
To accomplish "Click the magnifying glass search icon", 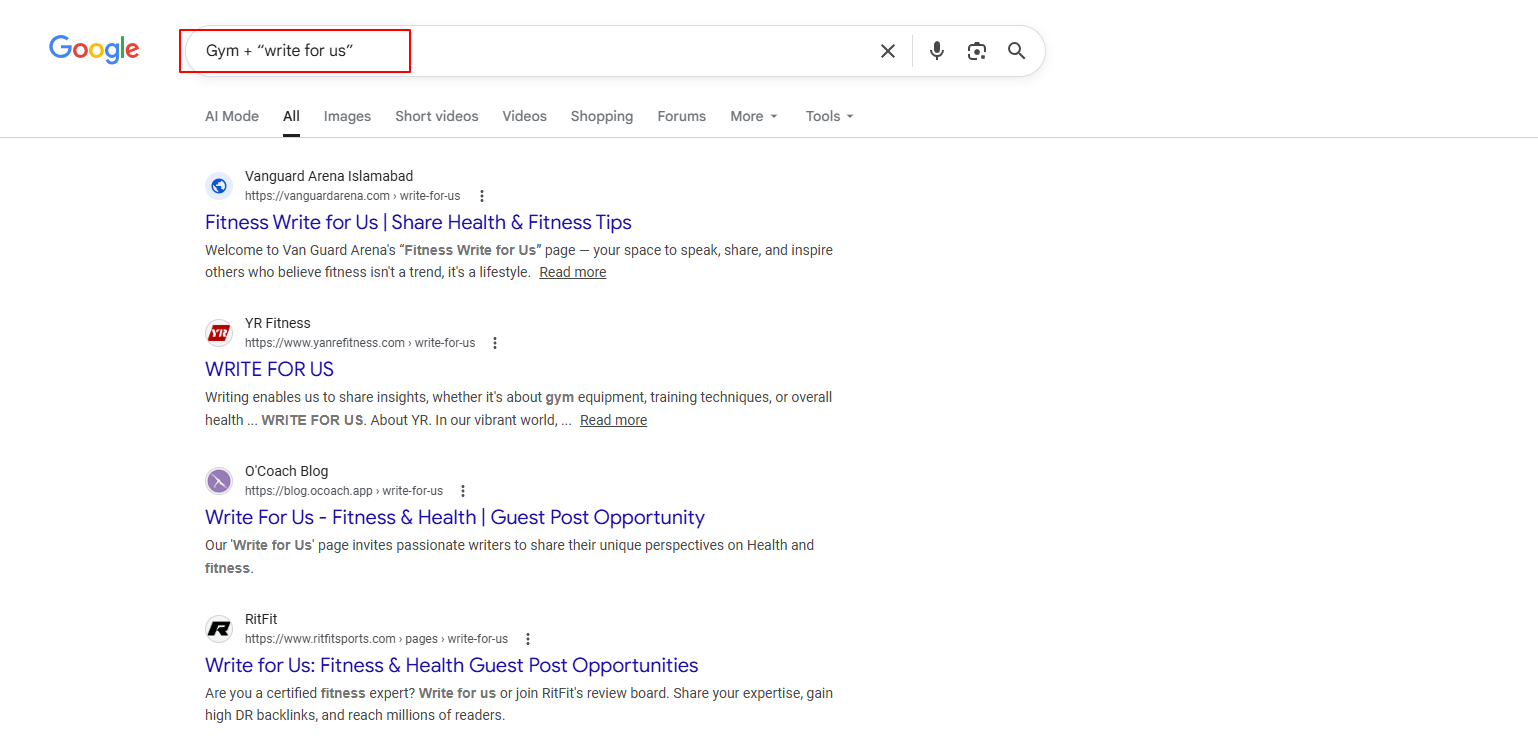I will (1016, 50).
